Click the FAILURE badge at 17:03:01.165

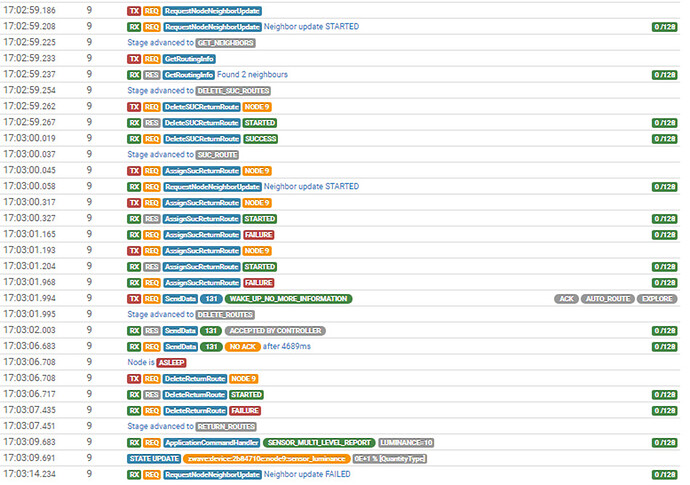(259, 235)
